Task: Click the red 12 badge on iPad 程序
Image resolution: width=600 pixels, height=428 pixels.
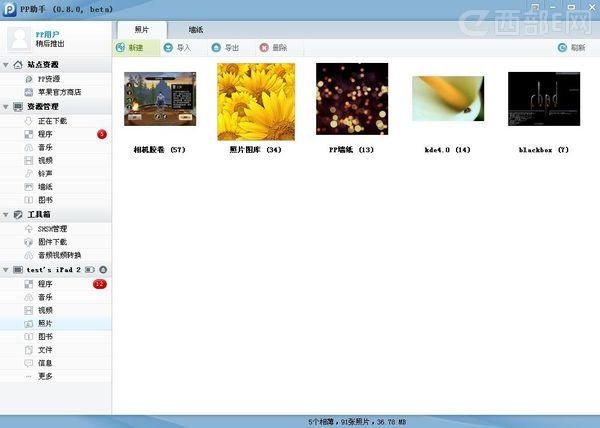Action: [x=100, y=284]
